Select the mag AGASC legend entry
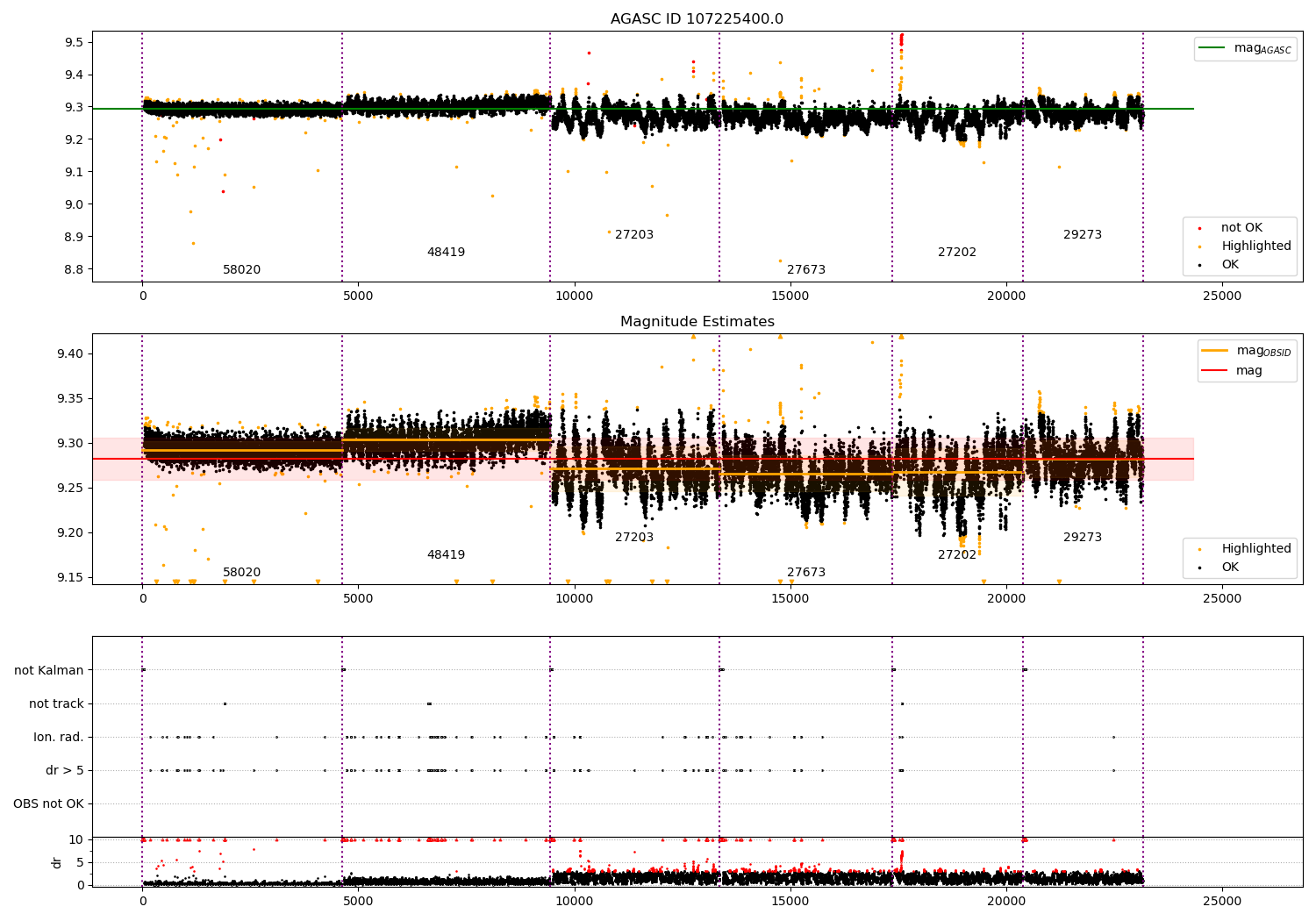The width and height of the screenshot is (1316, 921). pyautogui.click(x=1245, y=49)
